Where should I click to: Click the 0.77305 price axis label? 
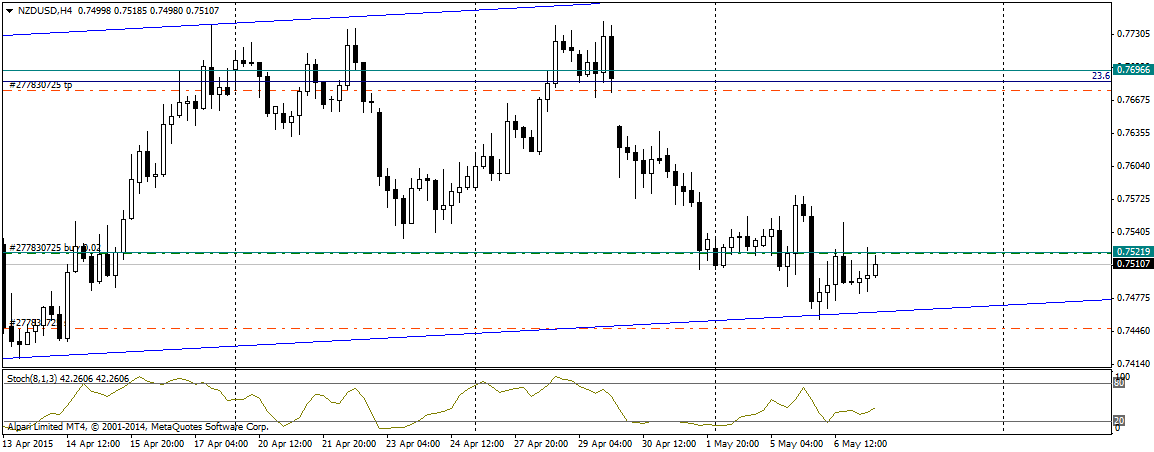(x=1132, y=34)
